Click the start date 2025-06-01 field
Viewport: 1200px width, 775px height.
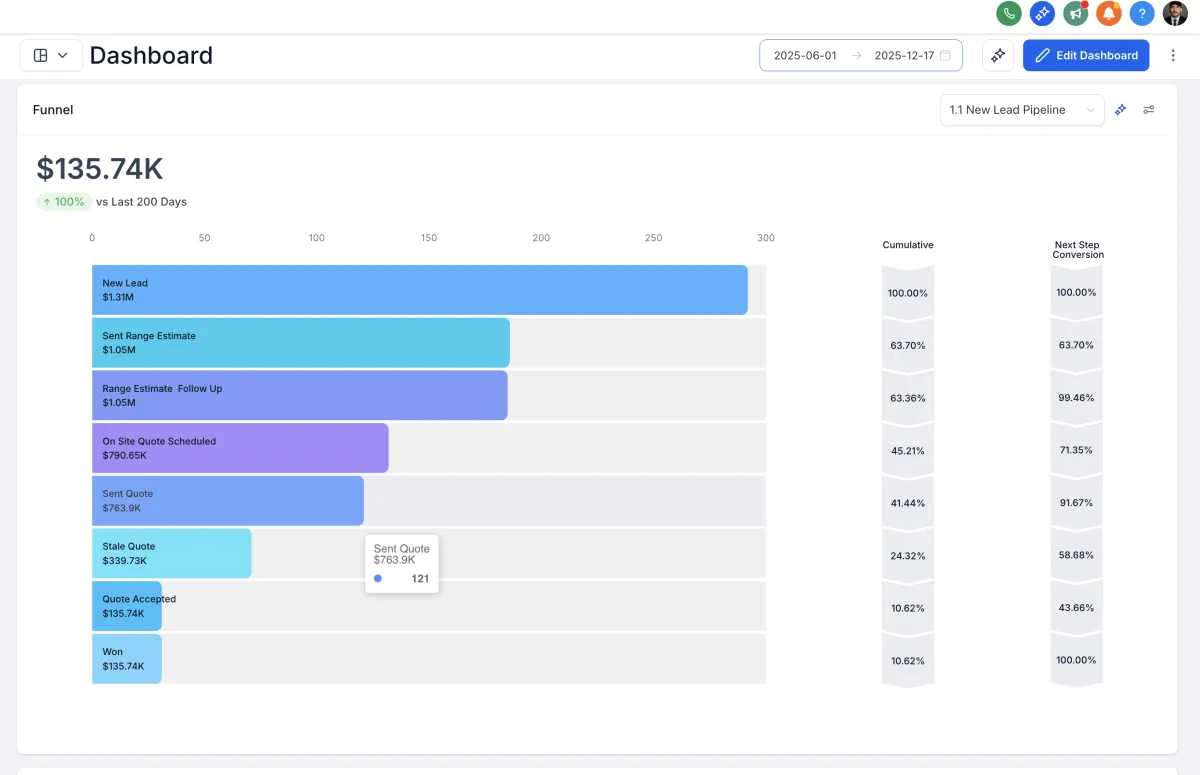(x=805, y=56)
